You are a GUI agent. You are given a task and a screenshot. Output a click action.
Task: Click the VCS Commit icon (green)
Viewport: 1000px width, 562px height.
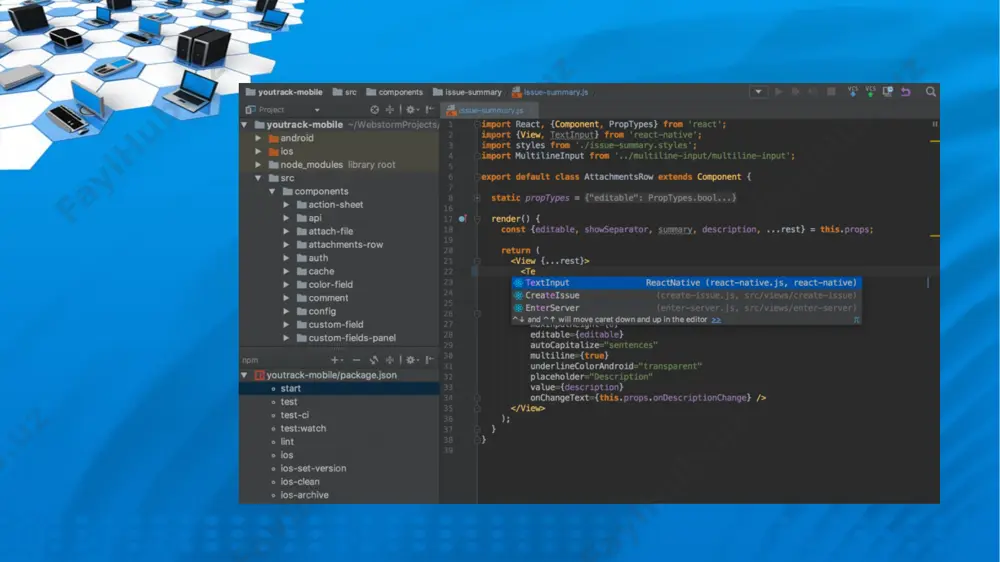871,92
